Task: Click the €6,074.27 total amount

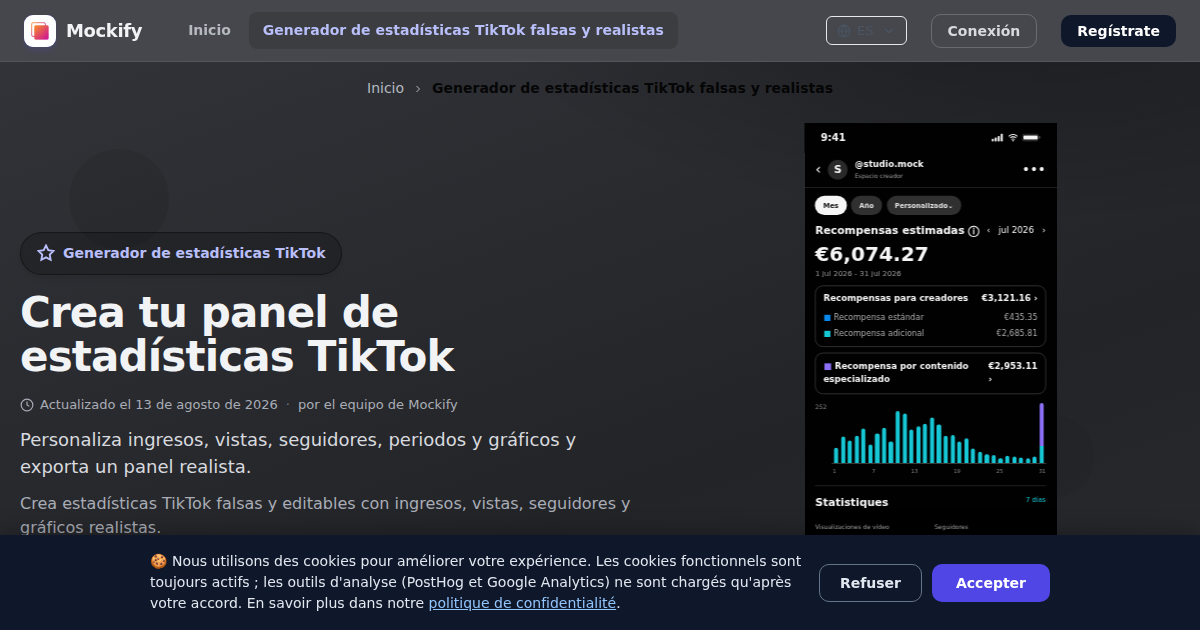Action: pos(871,255)
